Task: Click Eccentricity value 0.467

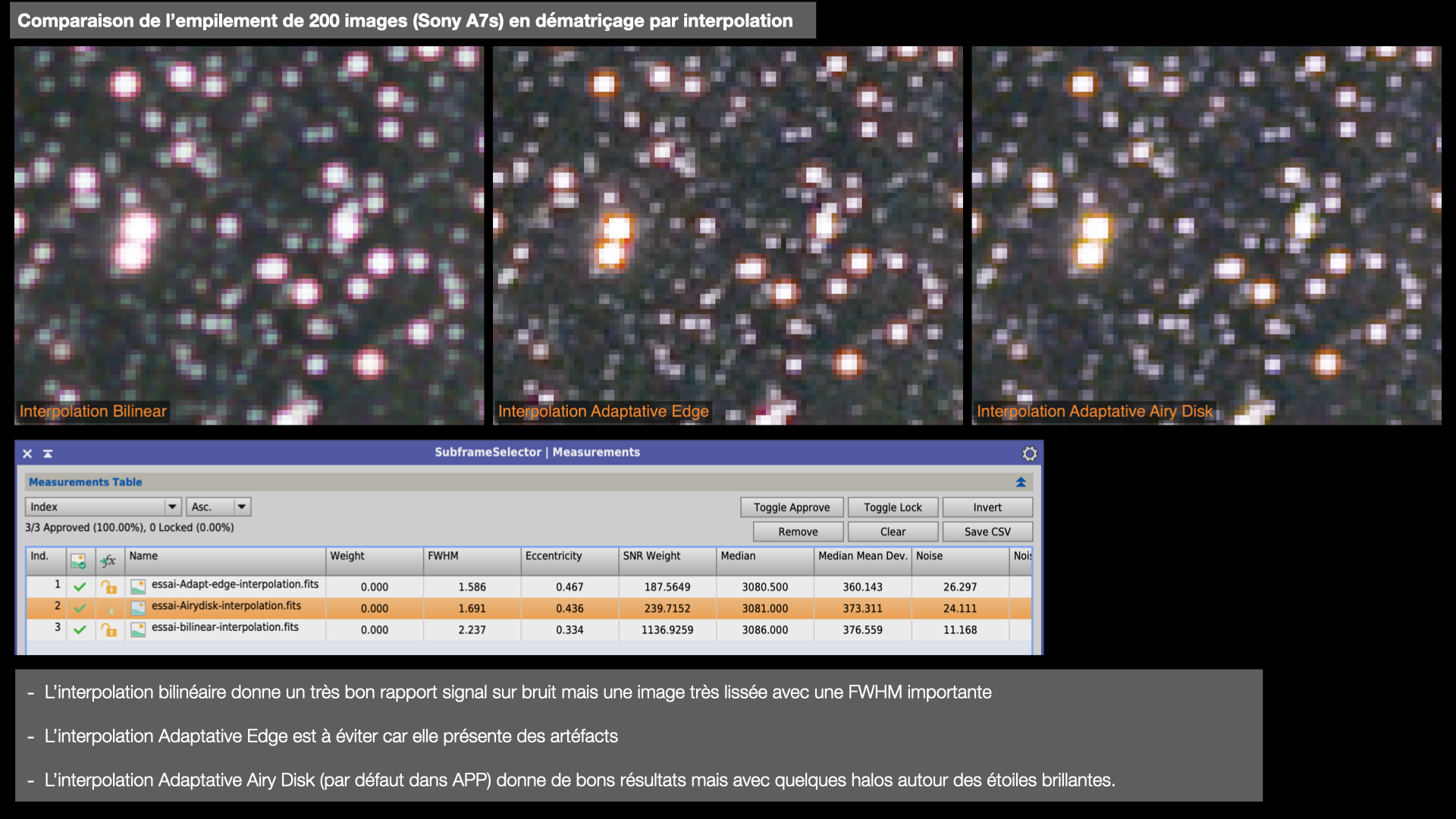Action: click(x=570, y=587)
